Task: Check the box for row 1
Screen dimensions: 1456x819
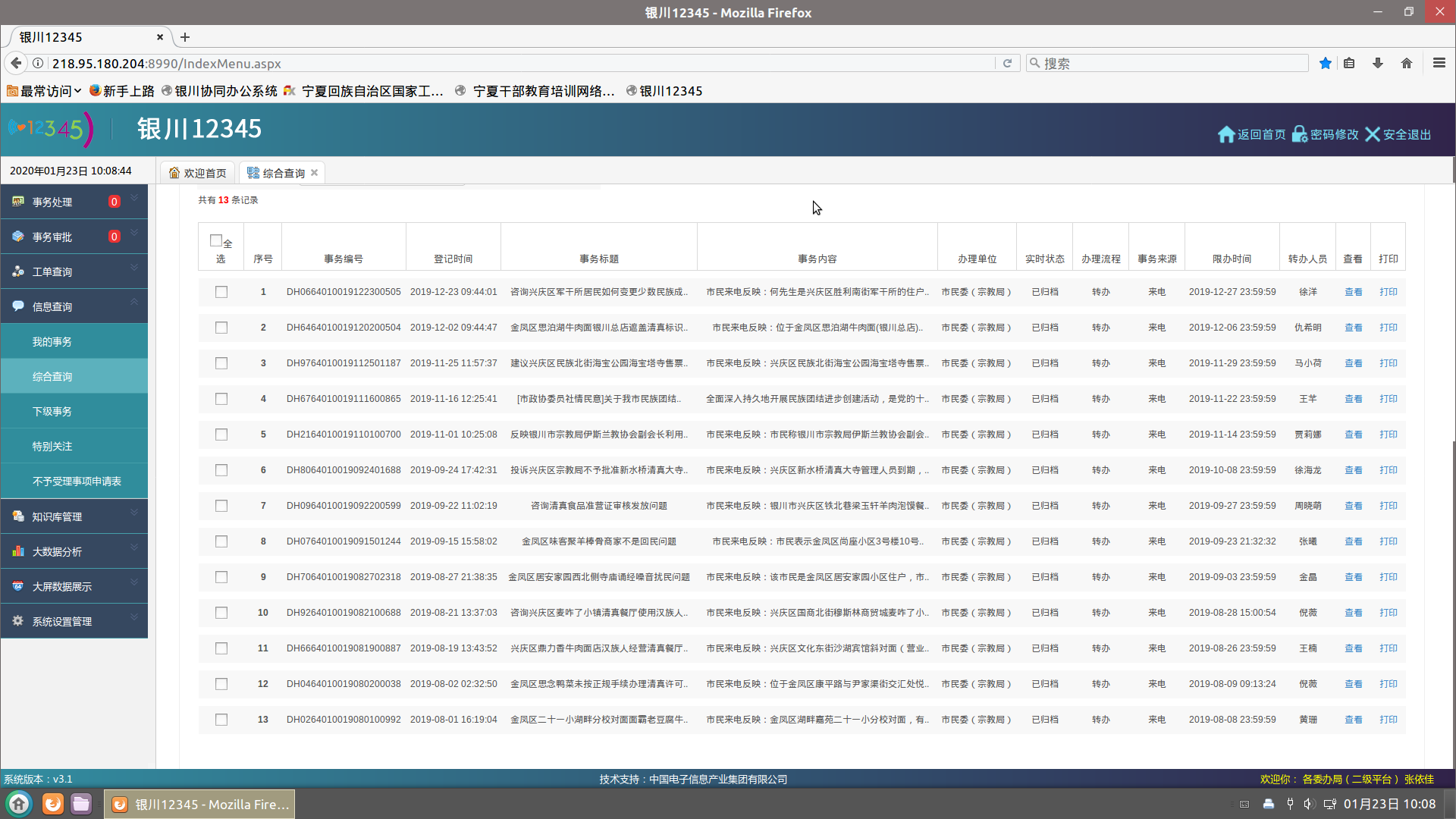Action: pos(221,292)
